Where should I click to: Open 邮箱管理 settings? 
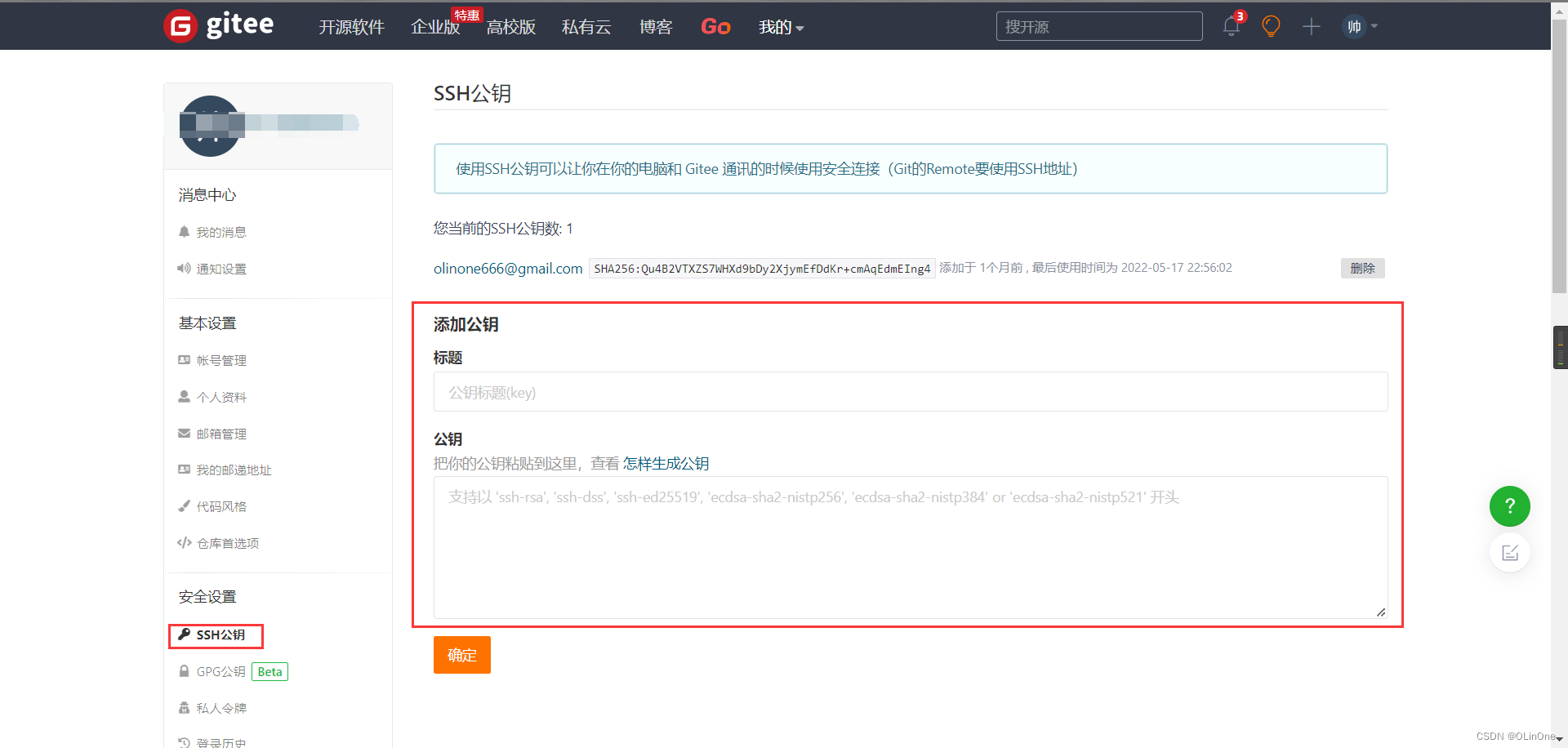221,434
